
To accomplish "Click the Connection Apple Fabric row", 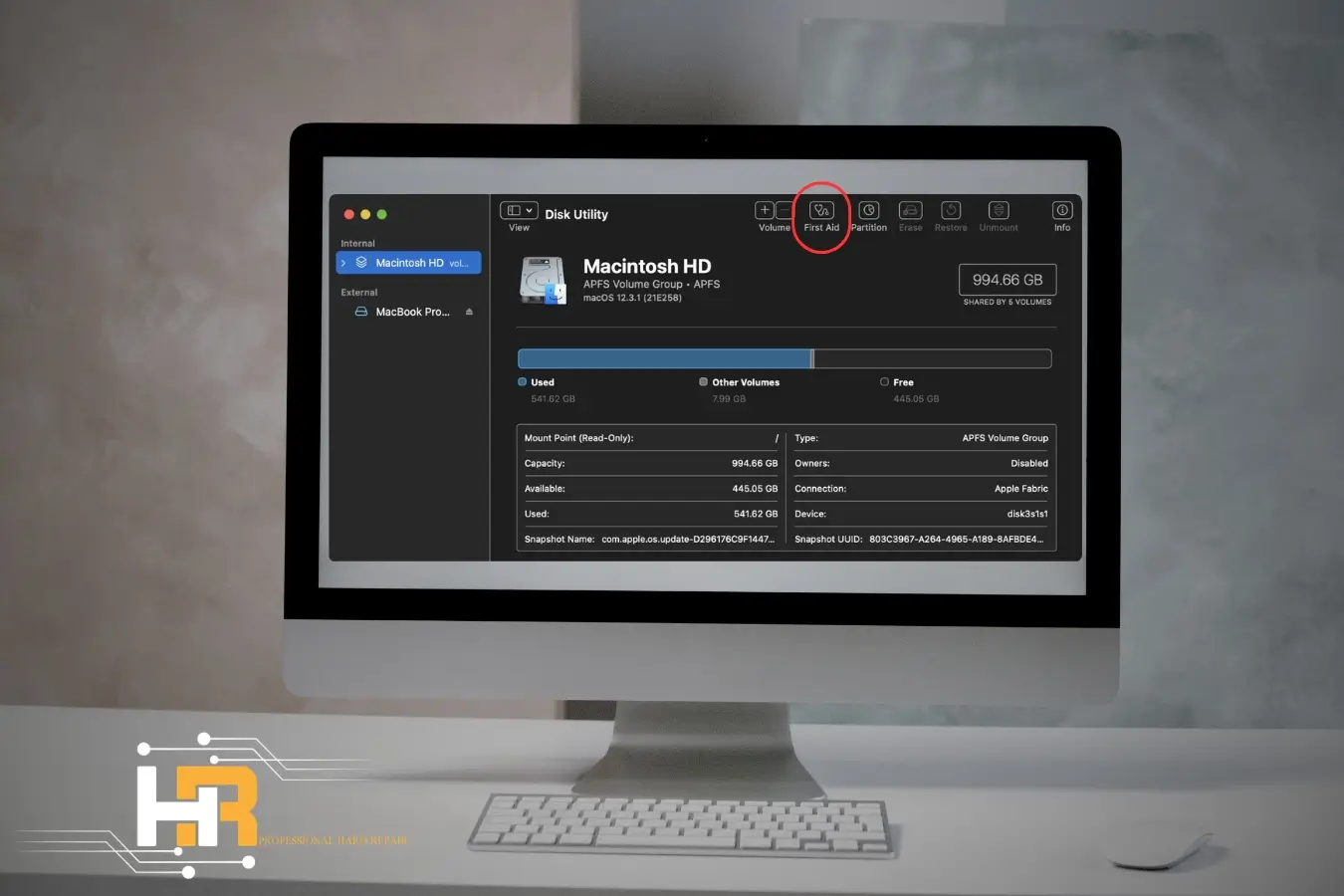I will (x=921, y=489).
